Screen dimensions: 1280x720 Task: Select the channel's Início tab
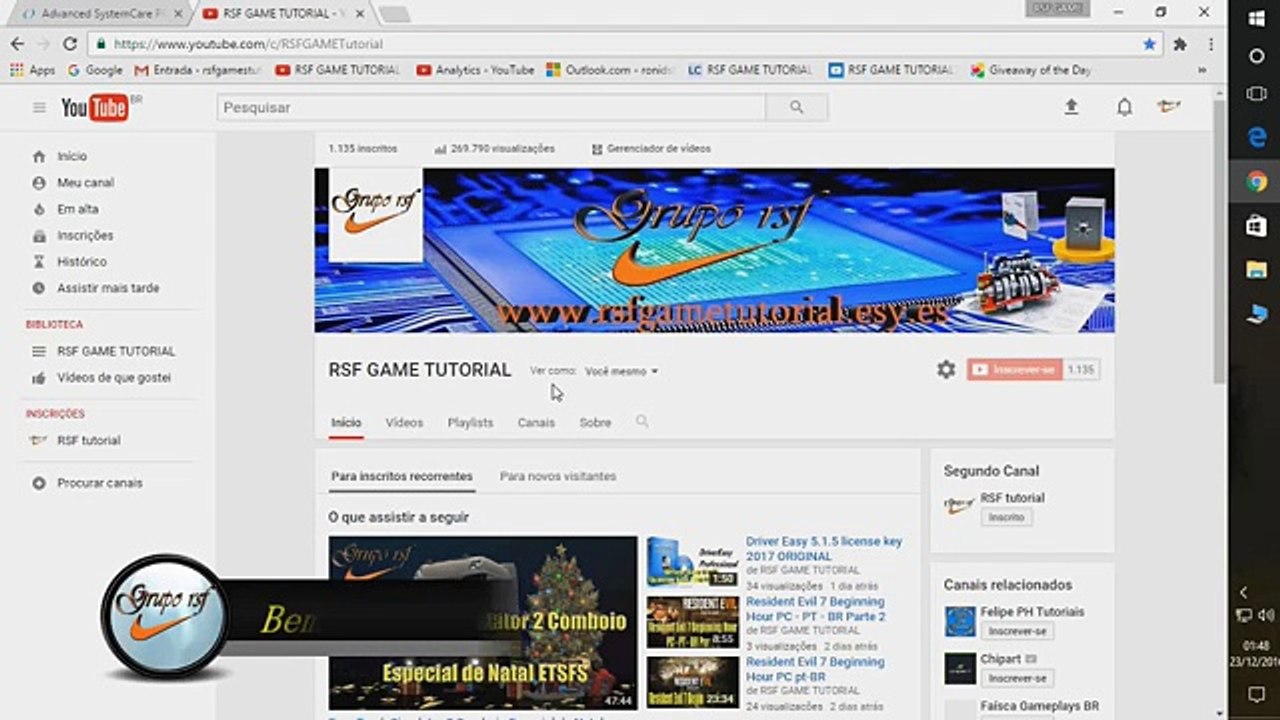(346, 423)
